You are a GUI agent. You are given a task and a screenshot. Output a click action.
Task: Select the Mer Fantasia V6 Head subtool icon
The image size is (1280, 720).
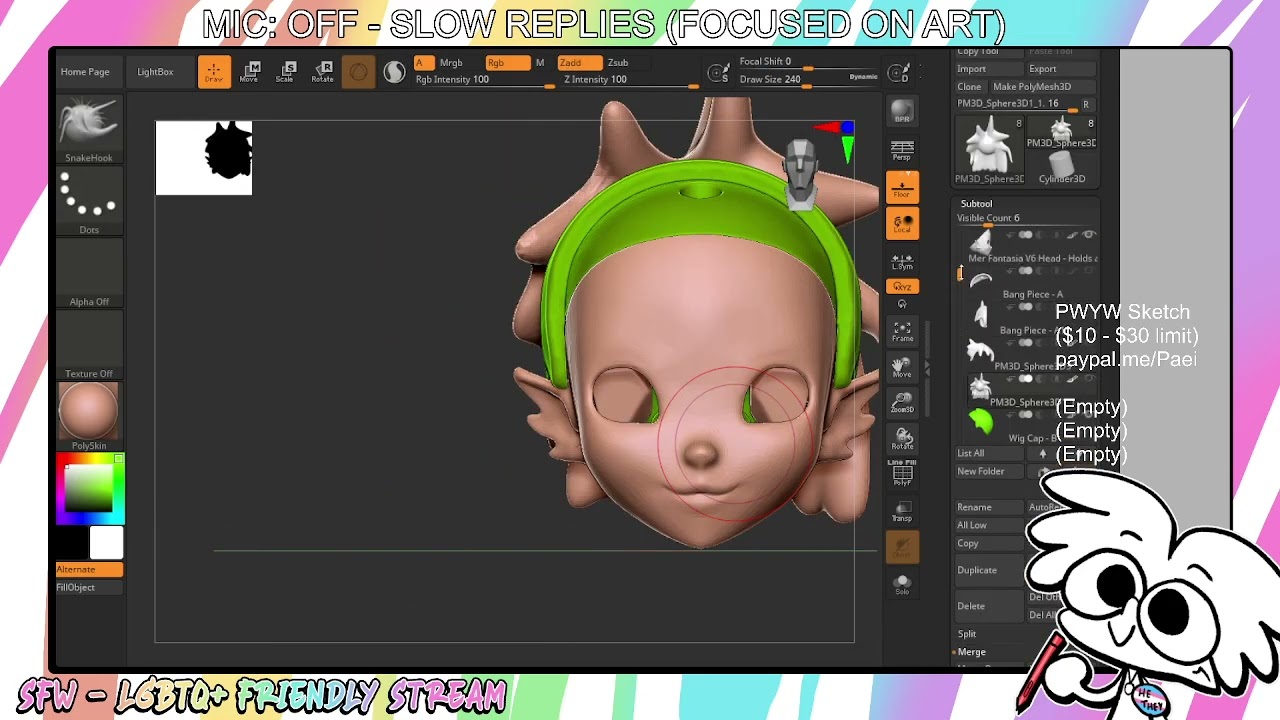[981, 243]
